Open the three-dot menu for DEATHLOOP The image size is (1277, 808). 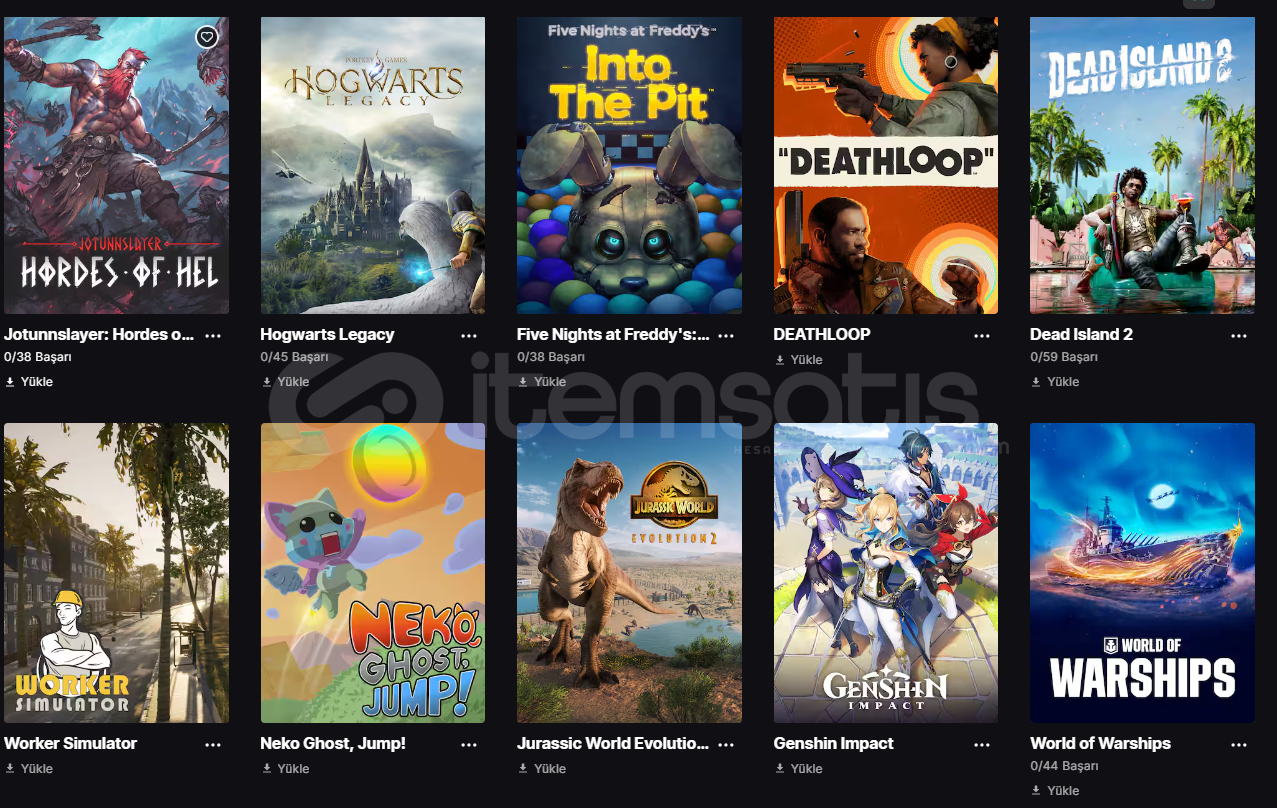982,336
